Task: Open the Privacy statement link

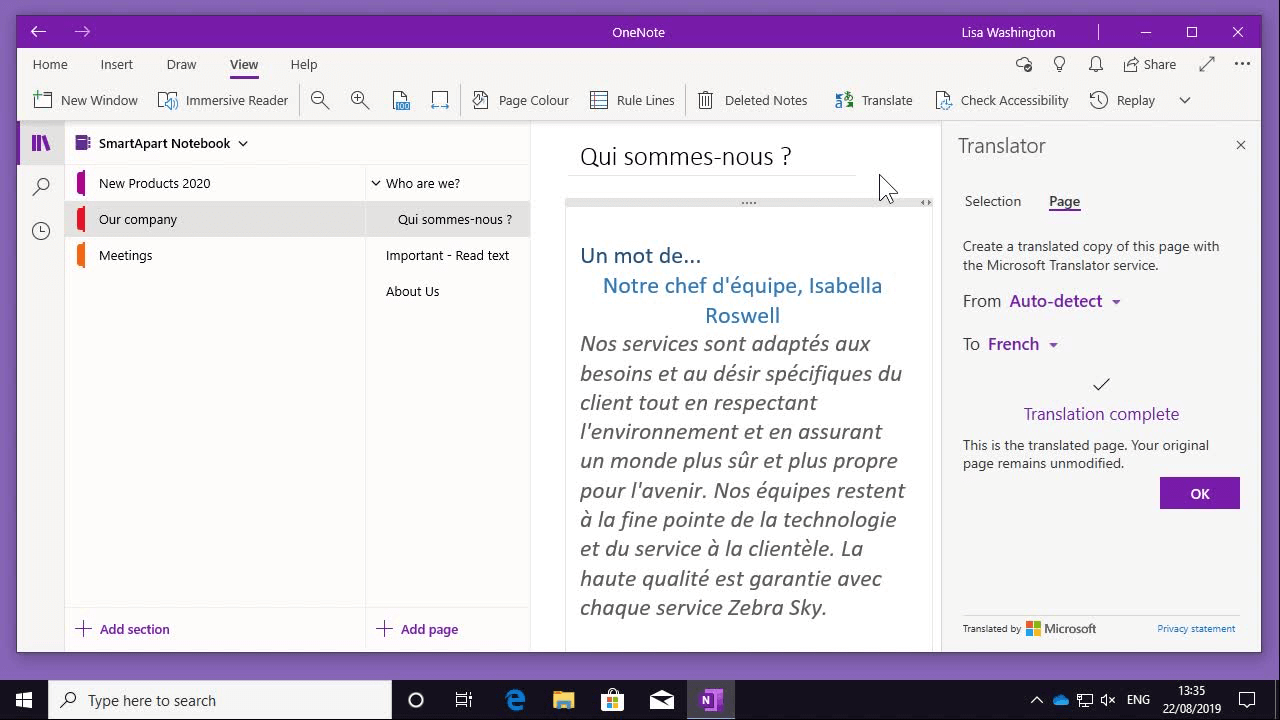Action: click(x=1196, y=628)
